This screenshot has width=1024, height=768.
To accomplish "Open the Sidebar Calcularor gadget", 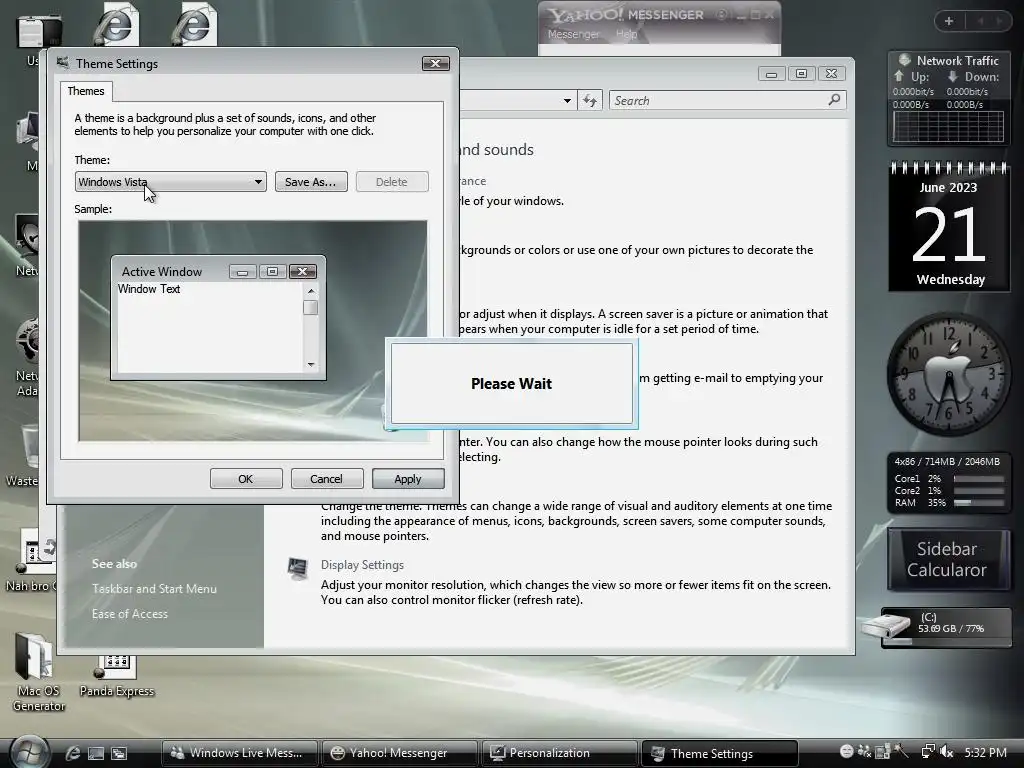I will pos(949,559).
